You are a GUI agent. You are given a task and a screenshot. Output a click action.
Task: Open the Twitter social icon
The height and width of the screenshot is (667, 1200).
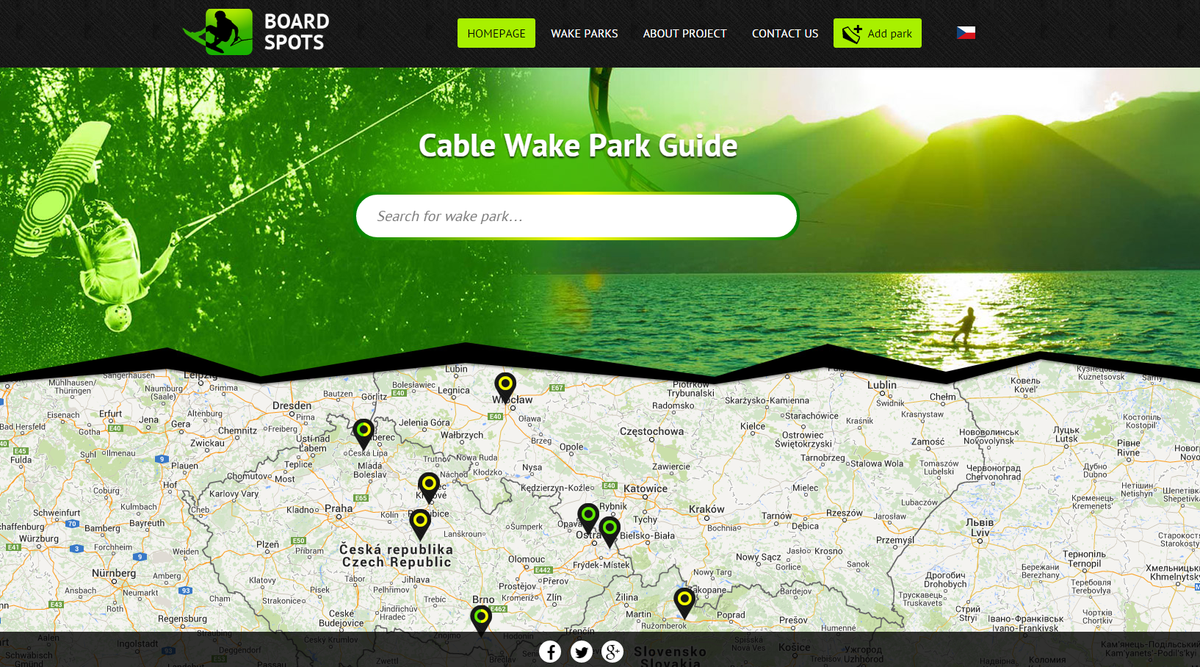582,652
